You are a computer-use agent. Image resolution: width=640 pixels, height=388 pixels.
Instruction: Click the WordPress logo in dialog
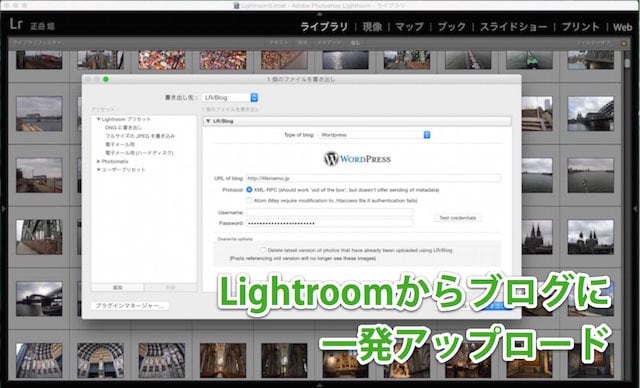pos(357,159)
